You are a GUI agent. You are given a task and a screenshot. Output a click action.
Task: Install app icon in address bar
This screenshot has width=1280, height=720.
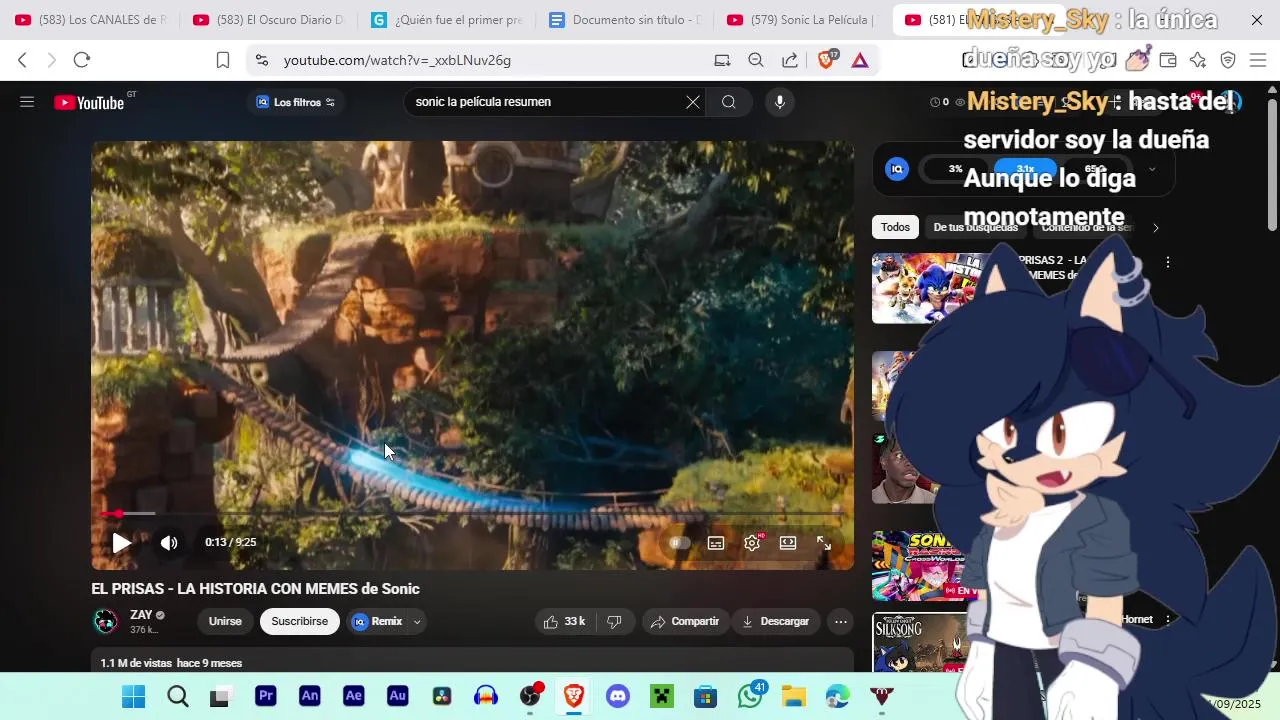click(x=722, y=60)
